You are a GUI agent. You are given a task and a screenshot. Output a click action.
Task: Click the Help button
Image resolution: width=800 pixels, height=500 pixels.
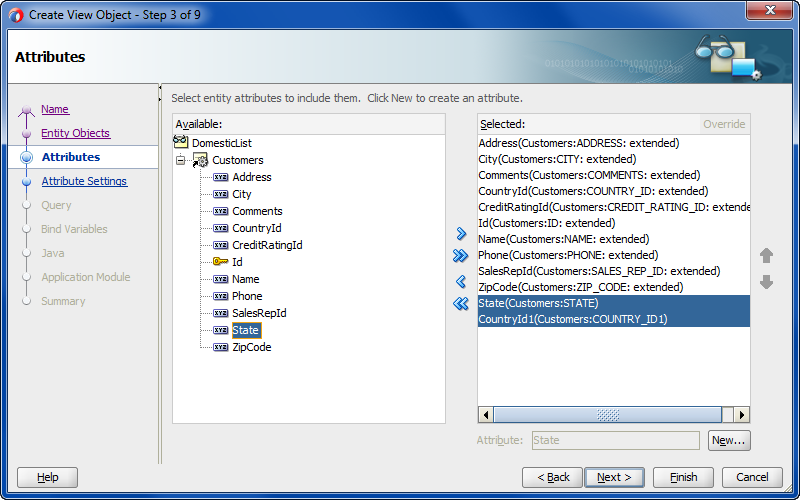point(47,478)
